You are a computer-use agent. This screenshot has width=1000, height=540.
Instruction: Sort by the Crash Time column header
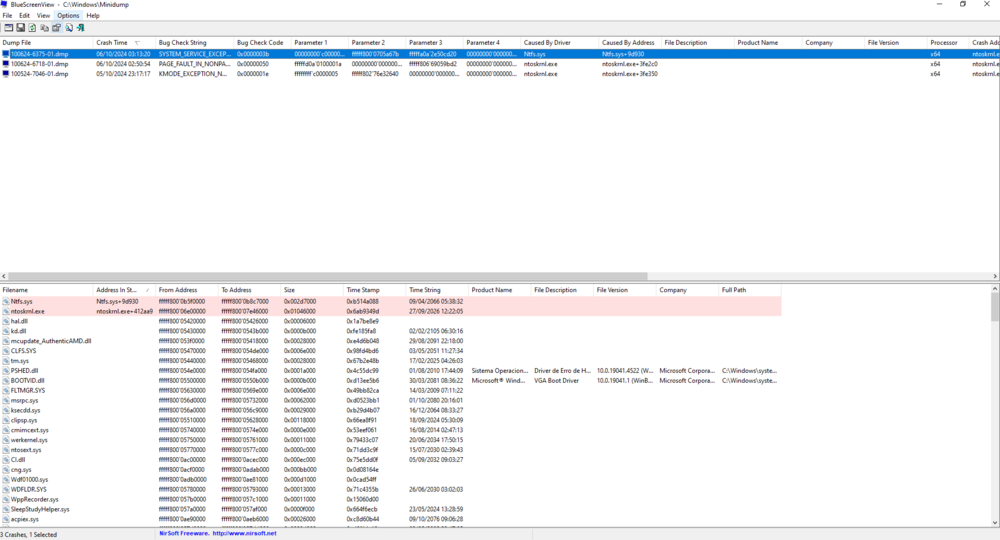tap(112, 43)
